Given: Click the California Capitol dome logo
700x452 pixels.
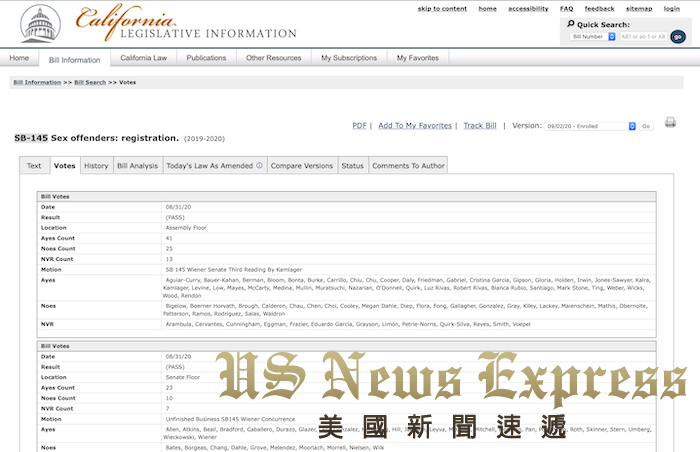Looking at the screenshot, I should pyautogui.click(x=40, y=23).
